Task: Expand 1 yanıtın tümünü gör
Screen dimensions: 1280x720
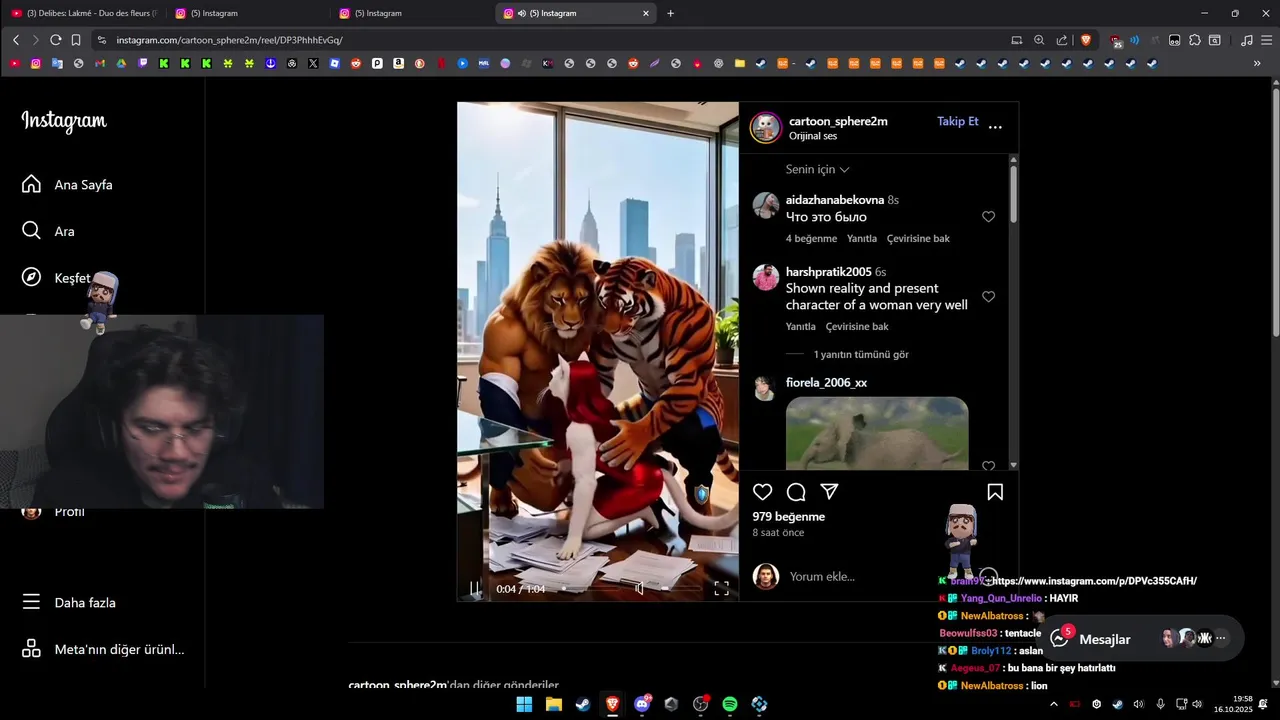Action: pos(861,355)
